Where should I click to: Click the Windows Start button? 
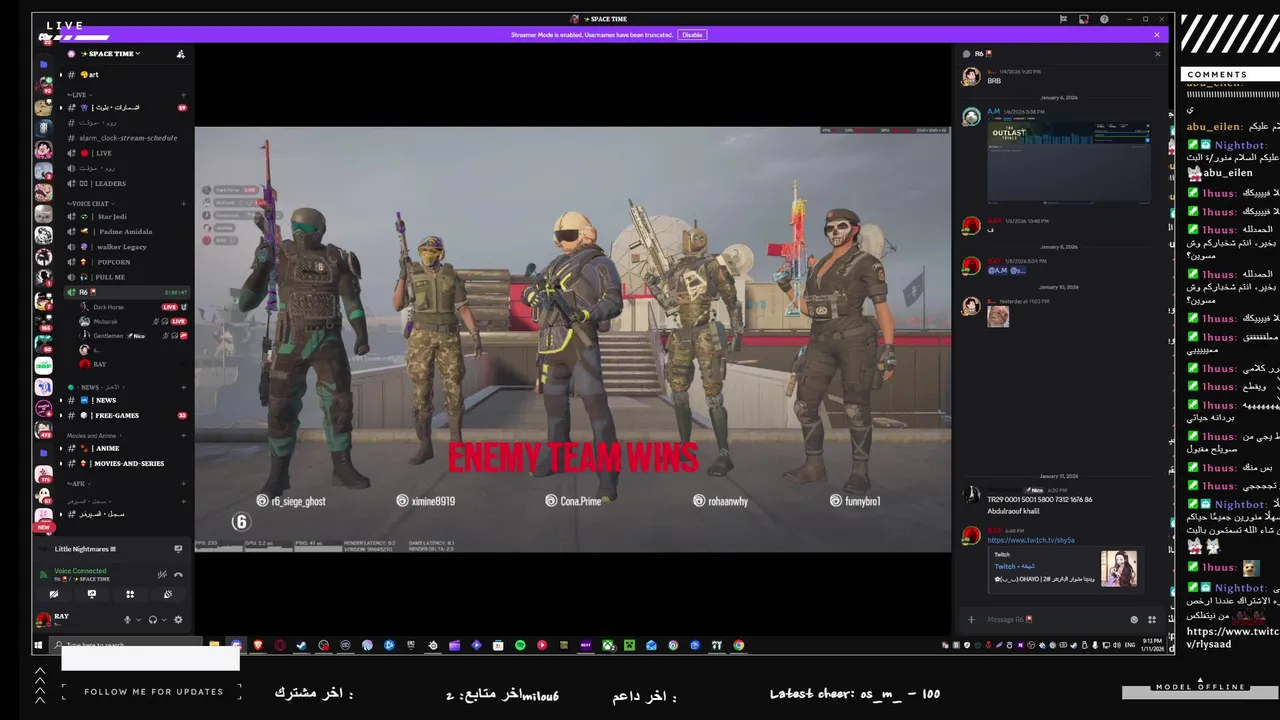point(38,646)
